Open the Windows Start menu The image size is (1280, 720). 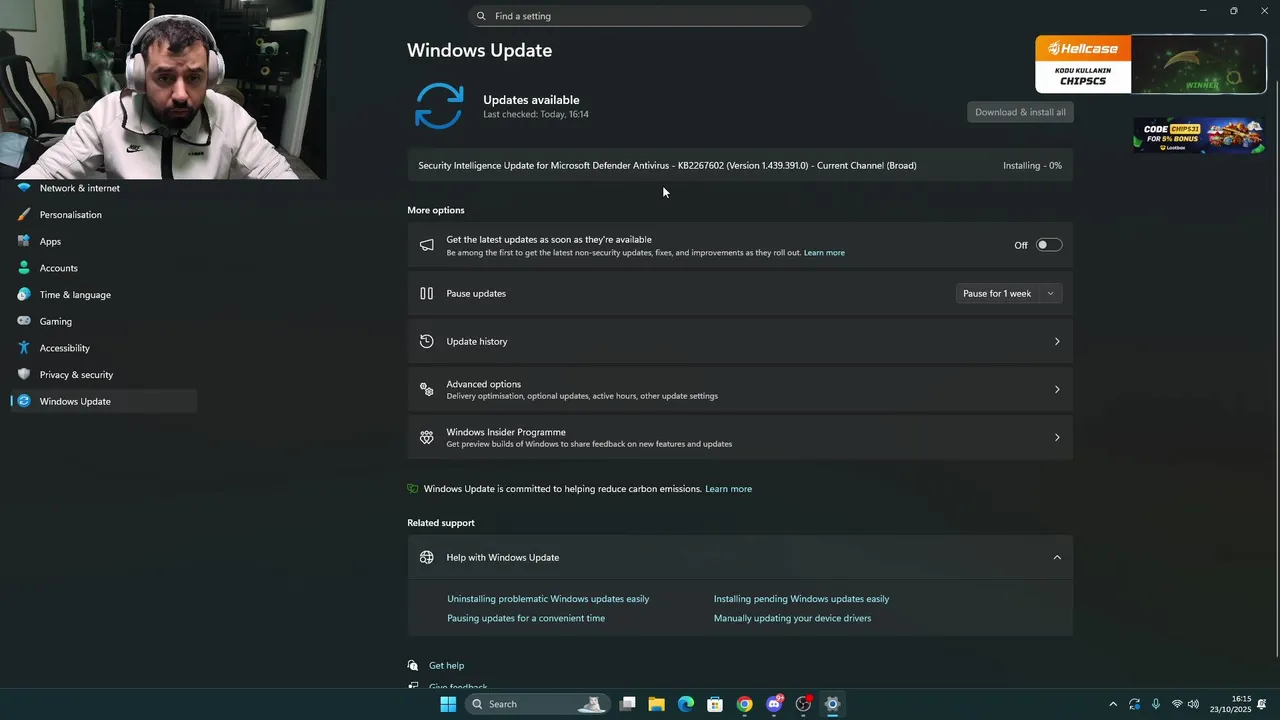(448, 704)
